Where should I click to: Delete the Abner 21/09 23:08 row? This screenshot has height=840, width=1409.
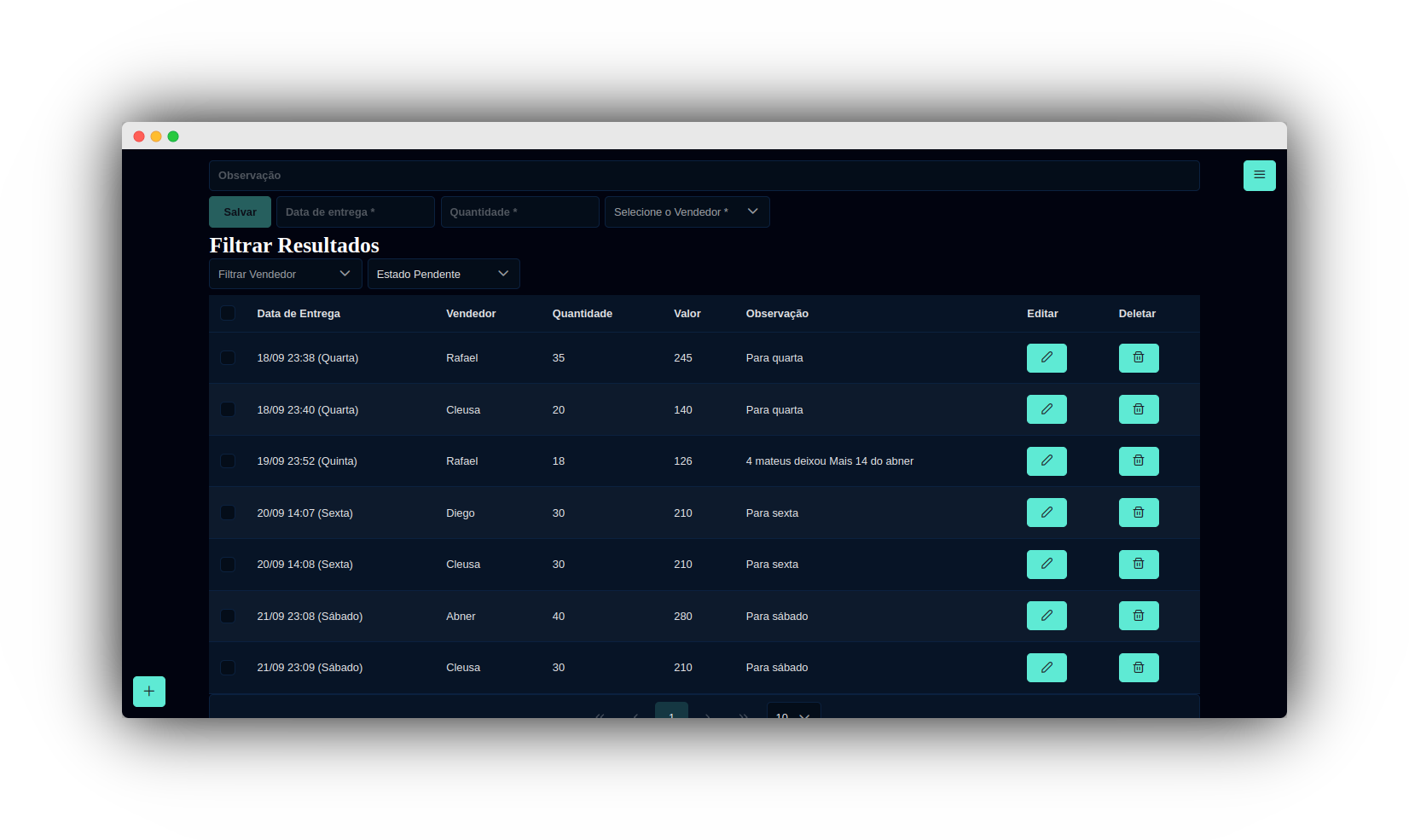tap(1139, 616)
